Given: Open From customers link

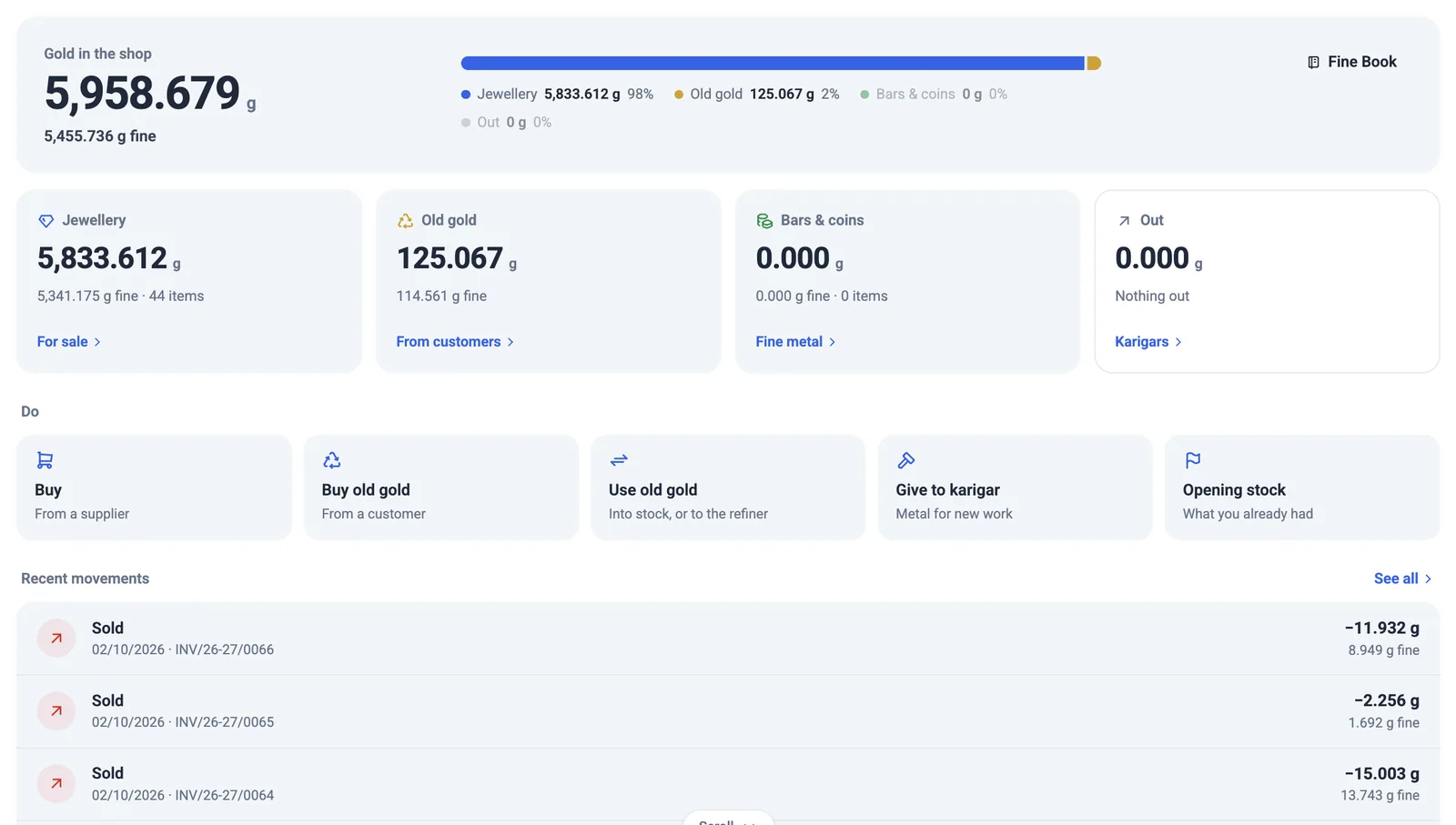Looking at the screenshot, I should coord(455,342).
